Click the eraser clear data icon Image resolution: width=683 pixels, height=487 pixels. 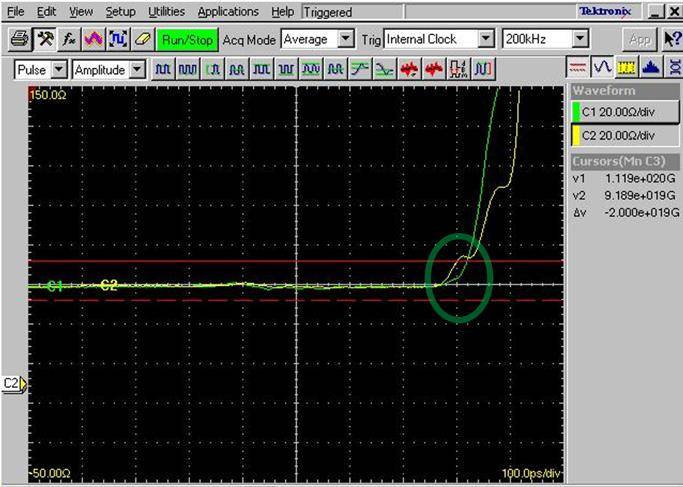tap(141, 39)
